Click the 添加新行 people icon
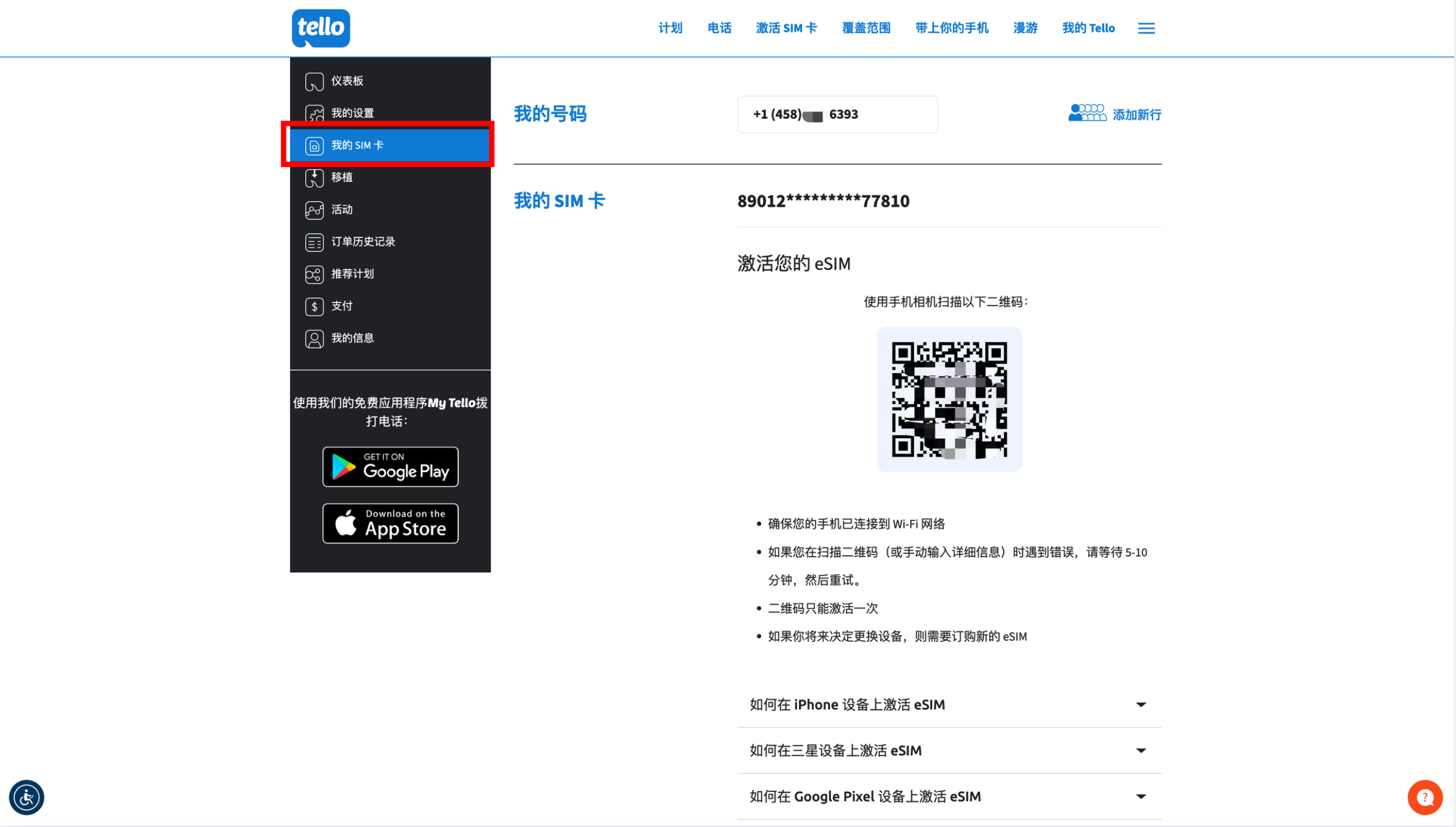Screen dimensions: 1456x827 click(x=1086, y=113)
